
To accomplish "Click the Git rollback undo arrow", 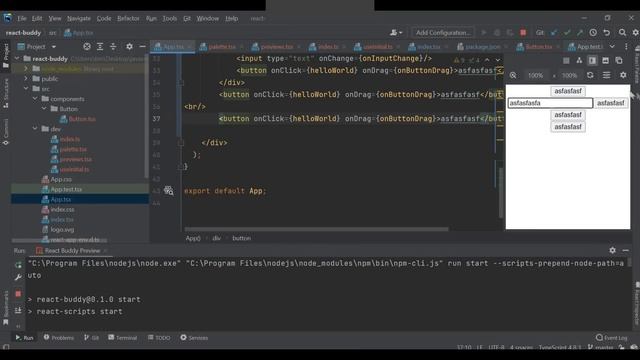I will pyautogui.click(x=607, y=32).
